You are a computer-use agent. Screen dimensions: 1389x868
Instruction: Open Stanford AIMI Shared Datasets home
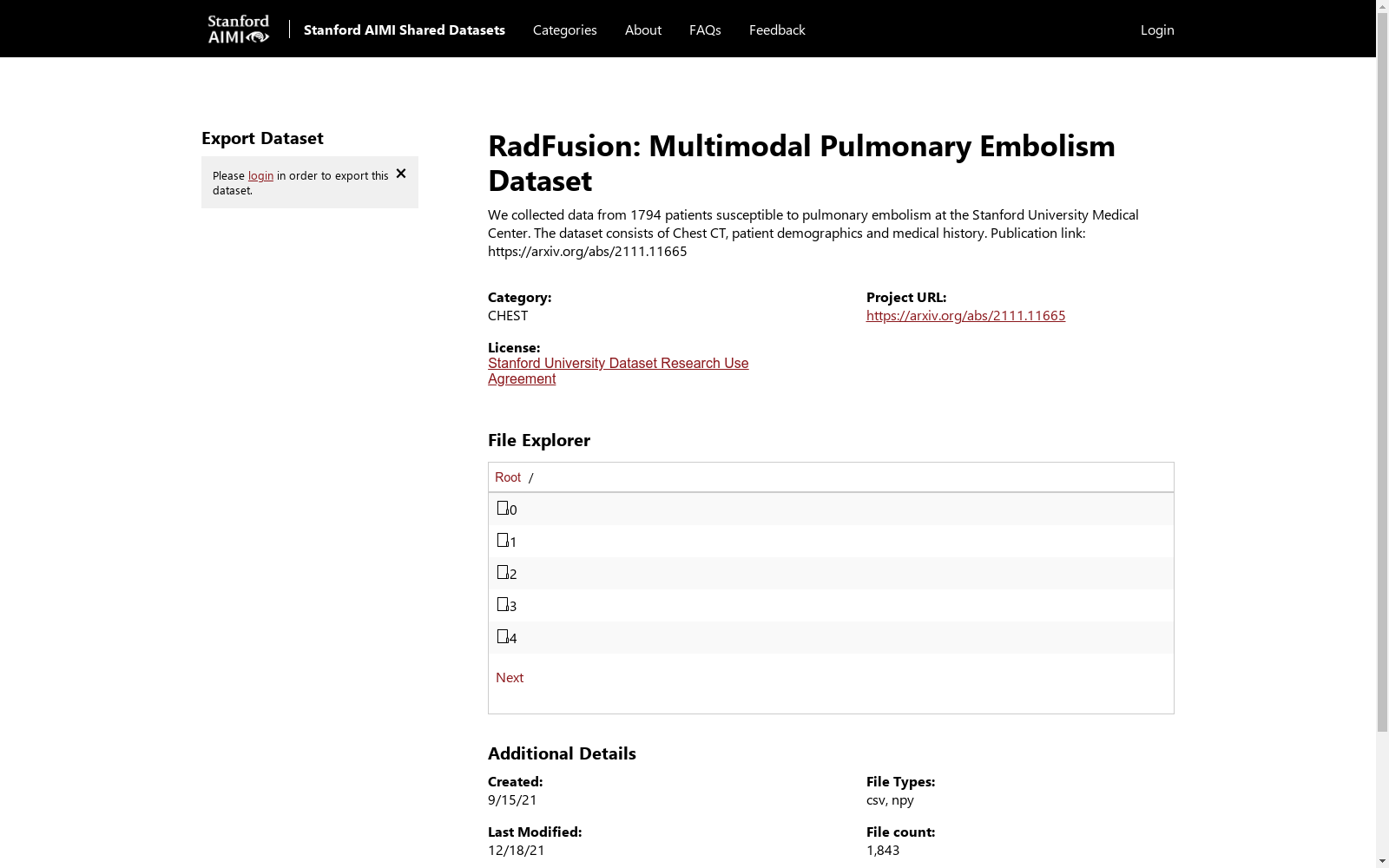pos(405,30)
